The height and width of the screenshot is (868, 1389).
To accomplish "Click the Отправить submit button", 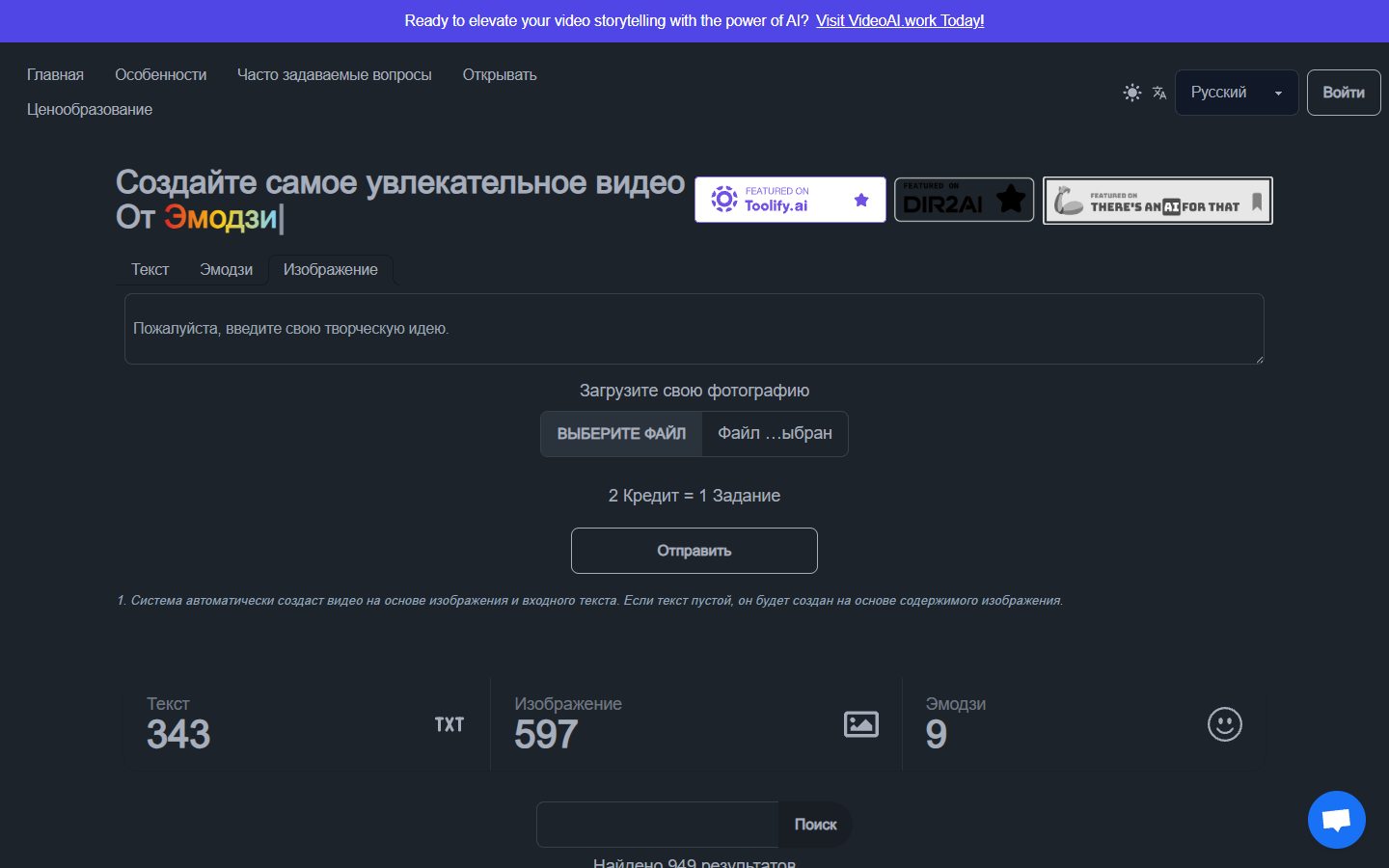I will pos(694,551).
